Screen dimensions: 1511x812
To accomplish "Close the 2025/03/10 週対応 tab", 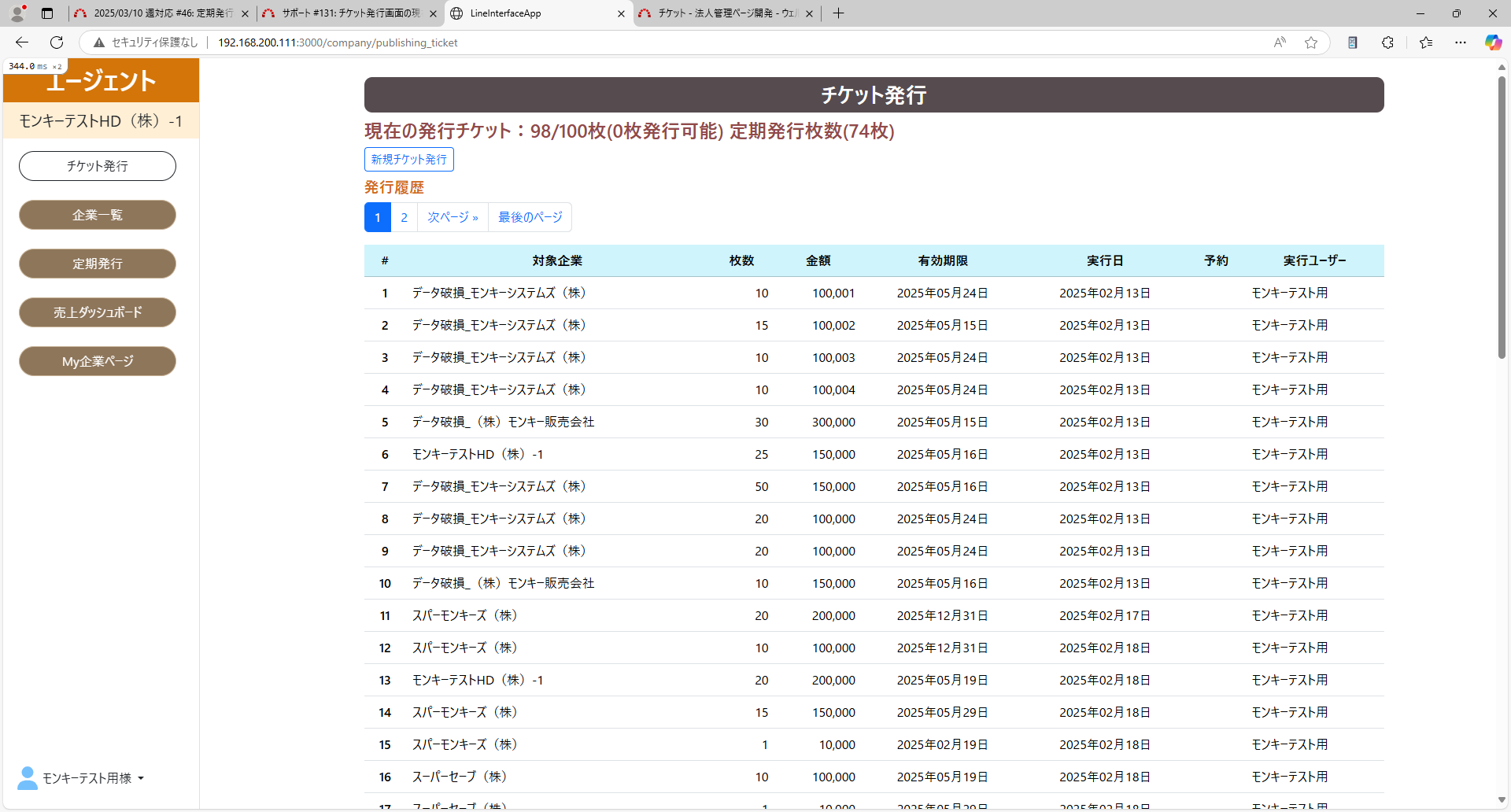I will (x=245, y=13).
